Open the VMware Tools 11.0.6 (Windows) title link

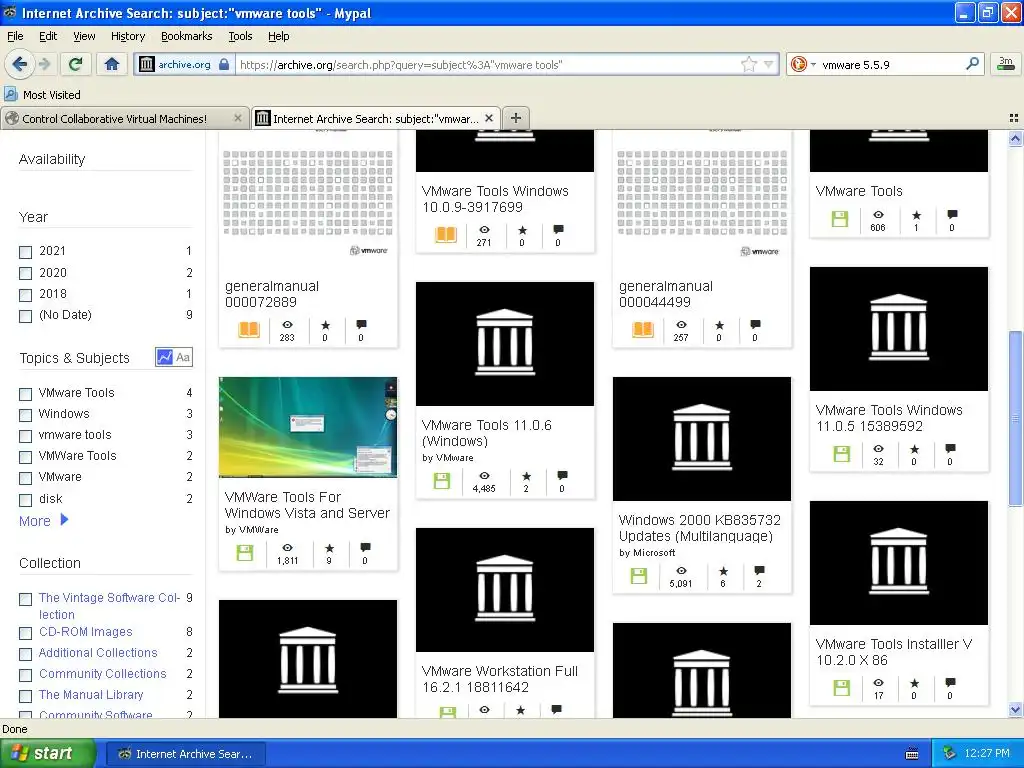coord(487,433)
